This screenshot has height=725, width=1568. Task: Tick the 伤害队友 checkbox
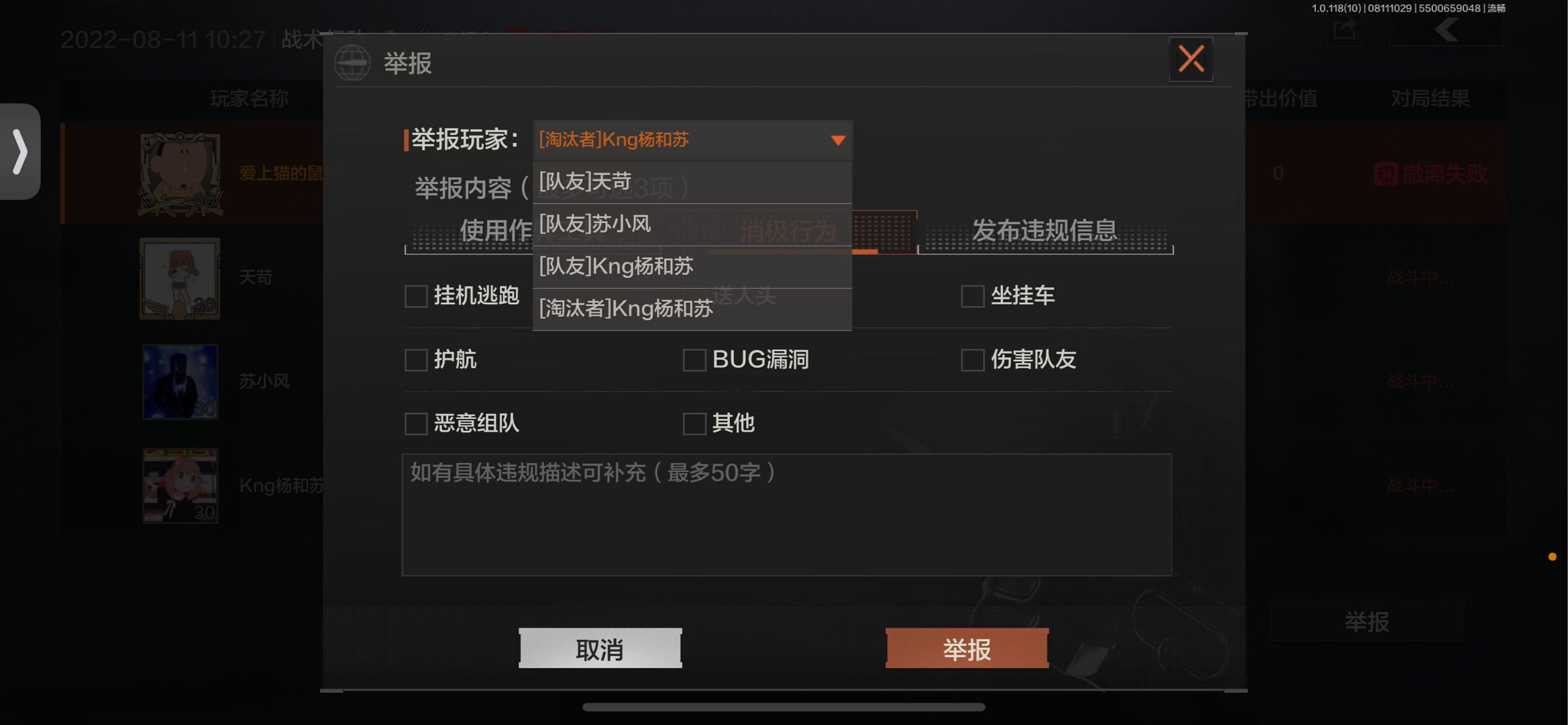coord(972,360)
